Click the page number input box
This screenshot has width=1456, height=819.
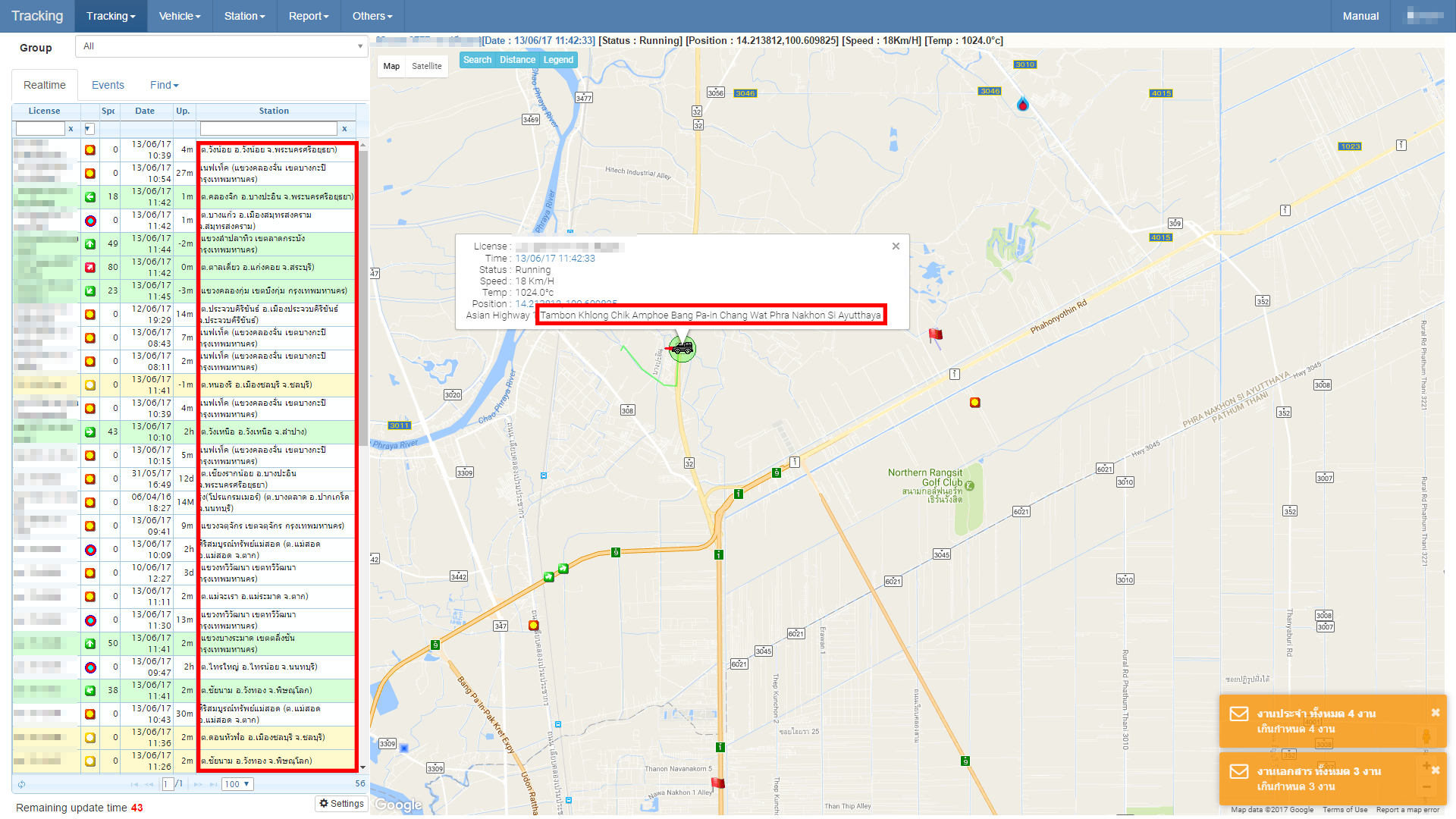pos(168,784)
